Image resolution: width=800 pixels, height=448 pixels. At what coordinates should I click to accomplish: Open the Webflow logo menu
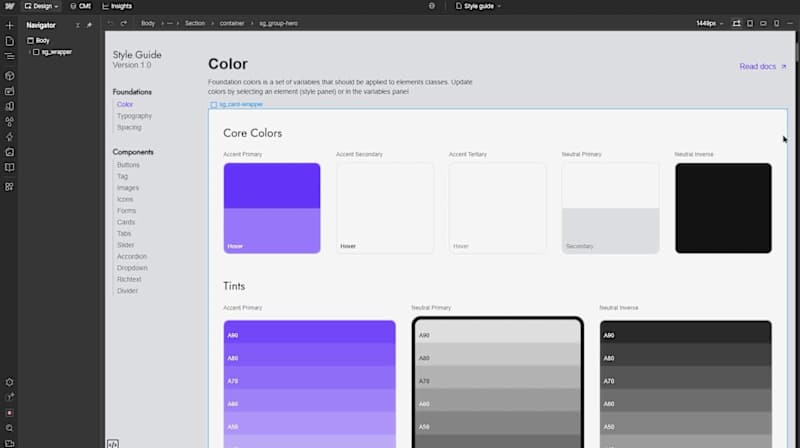[9, 6]
